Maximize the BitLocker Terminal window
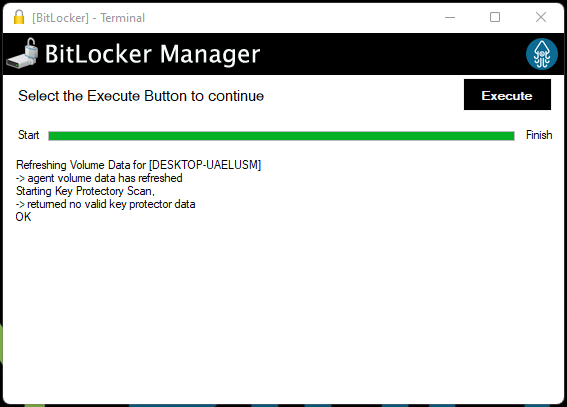The width and height of the screenshot is (567, 407). pos(495,17)
